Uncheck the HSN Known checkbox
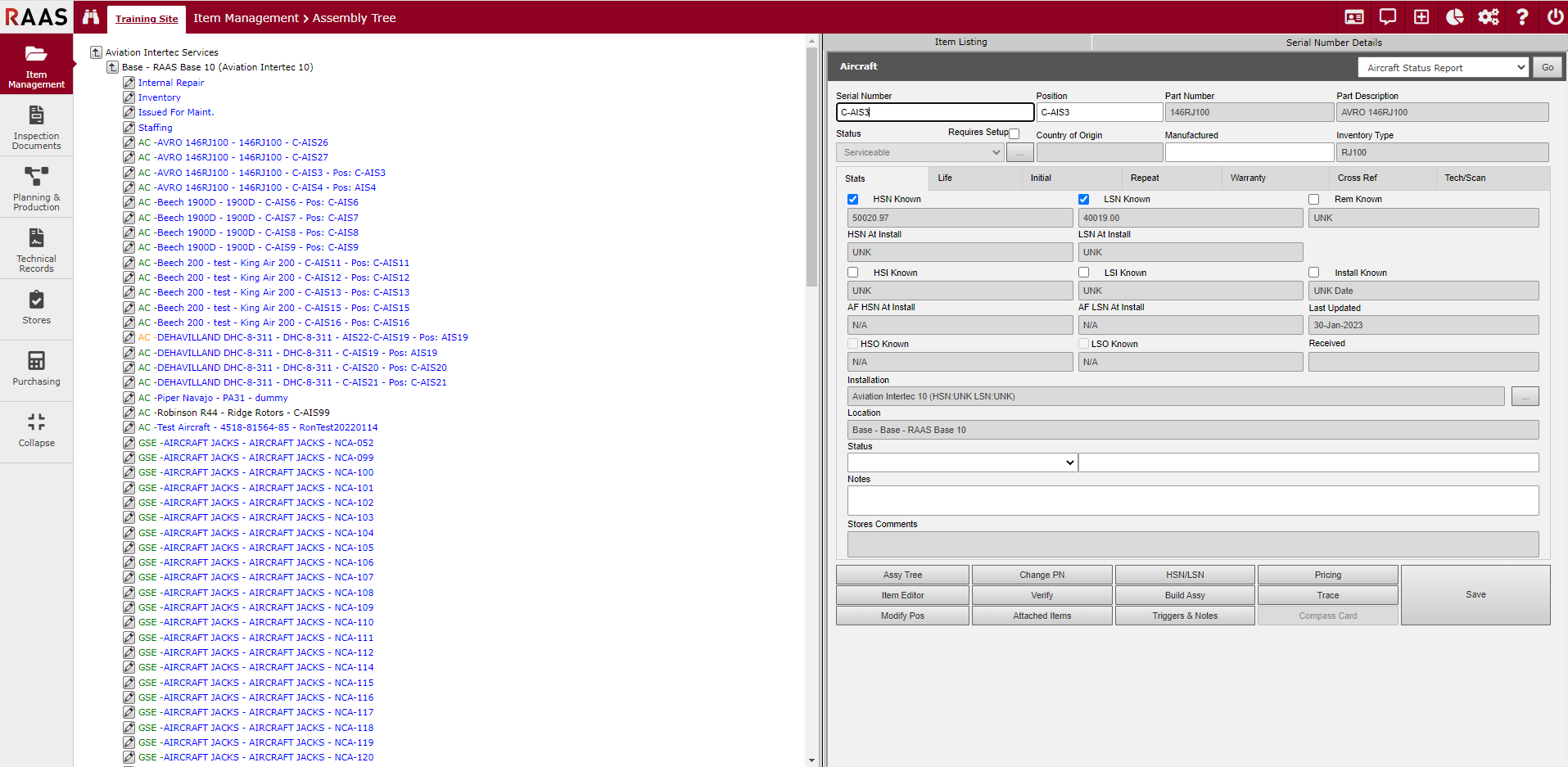Image resolution: width=1568 pixels, height=767 pixels. [x=853, y=200]
